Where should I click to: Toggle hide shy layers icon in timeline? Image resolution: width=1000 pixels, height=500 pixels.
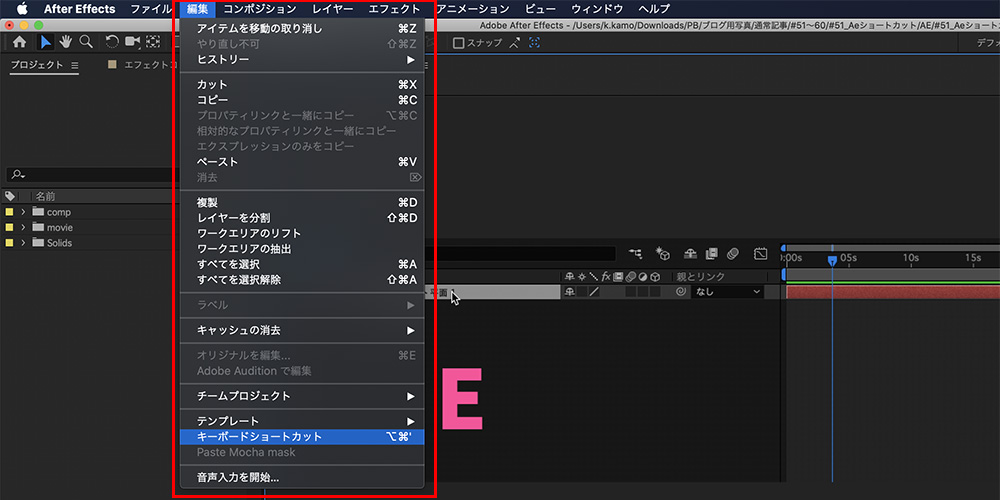click(x=690, y=254)
